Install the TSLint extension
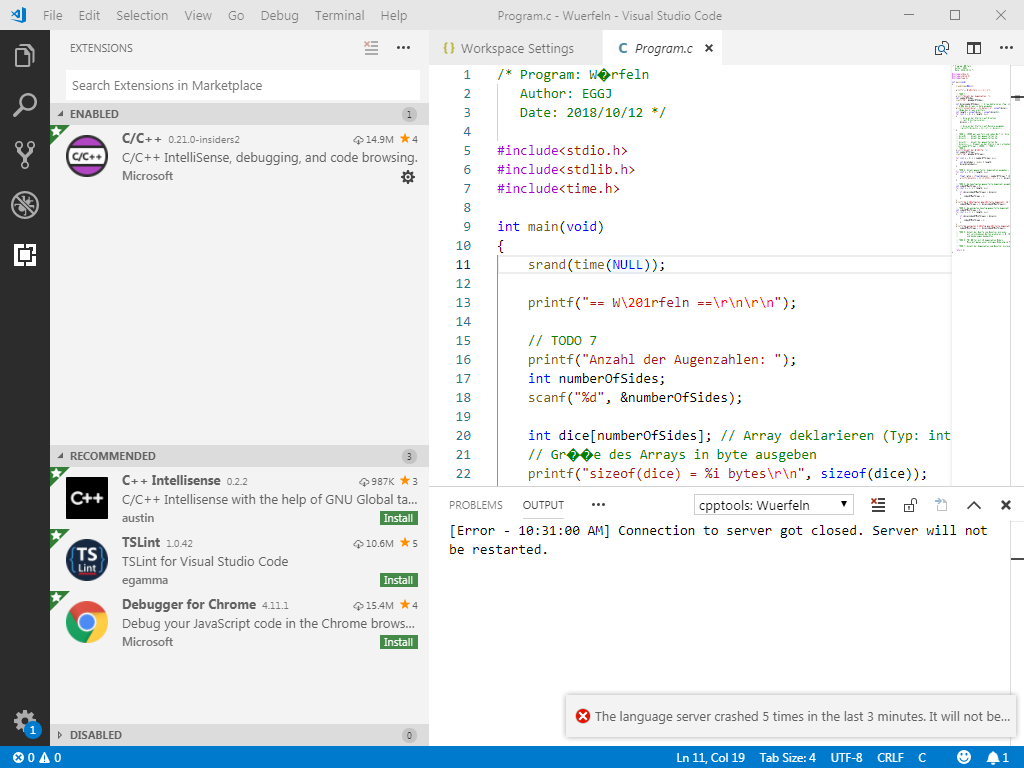 398,580
